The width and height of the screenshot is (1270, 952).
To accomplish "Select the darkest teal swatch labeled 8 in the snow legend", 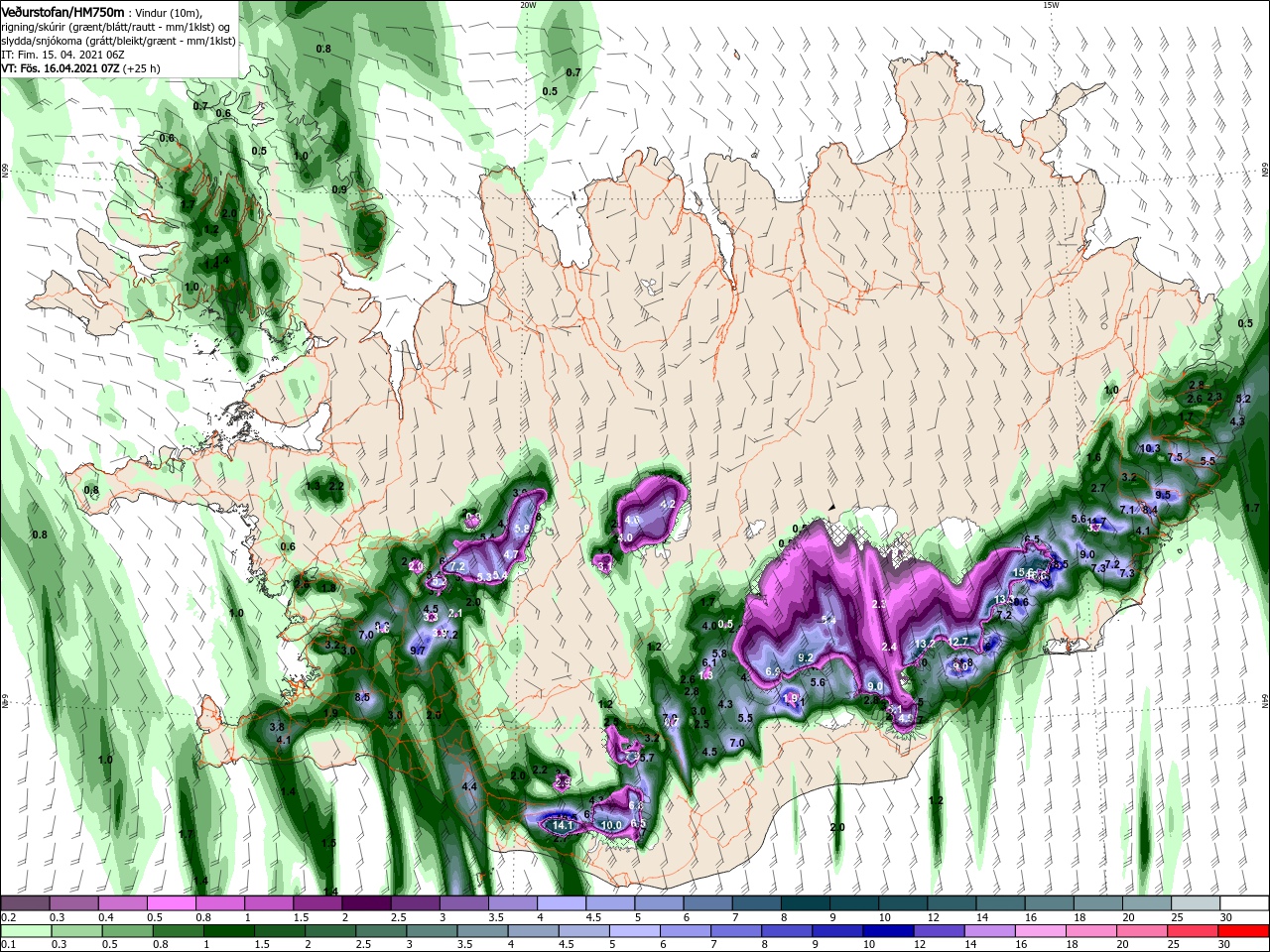I will [806, 903].
